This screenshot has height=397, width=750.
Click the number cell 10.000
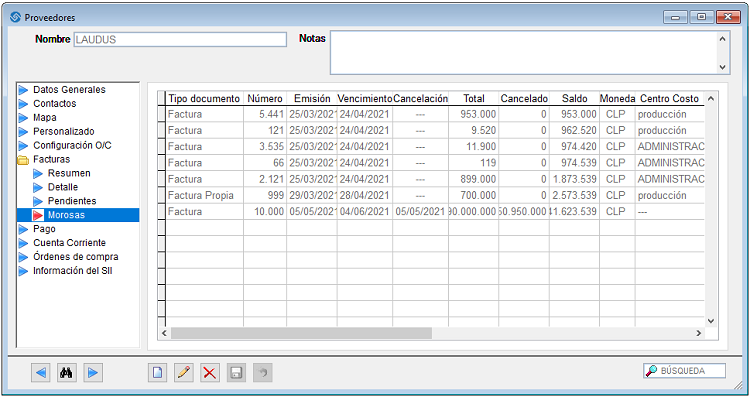coord(265,211)
